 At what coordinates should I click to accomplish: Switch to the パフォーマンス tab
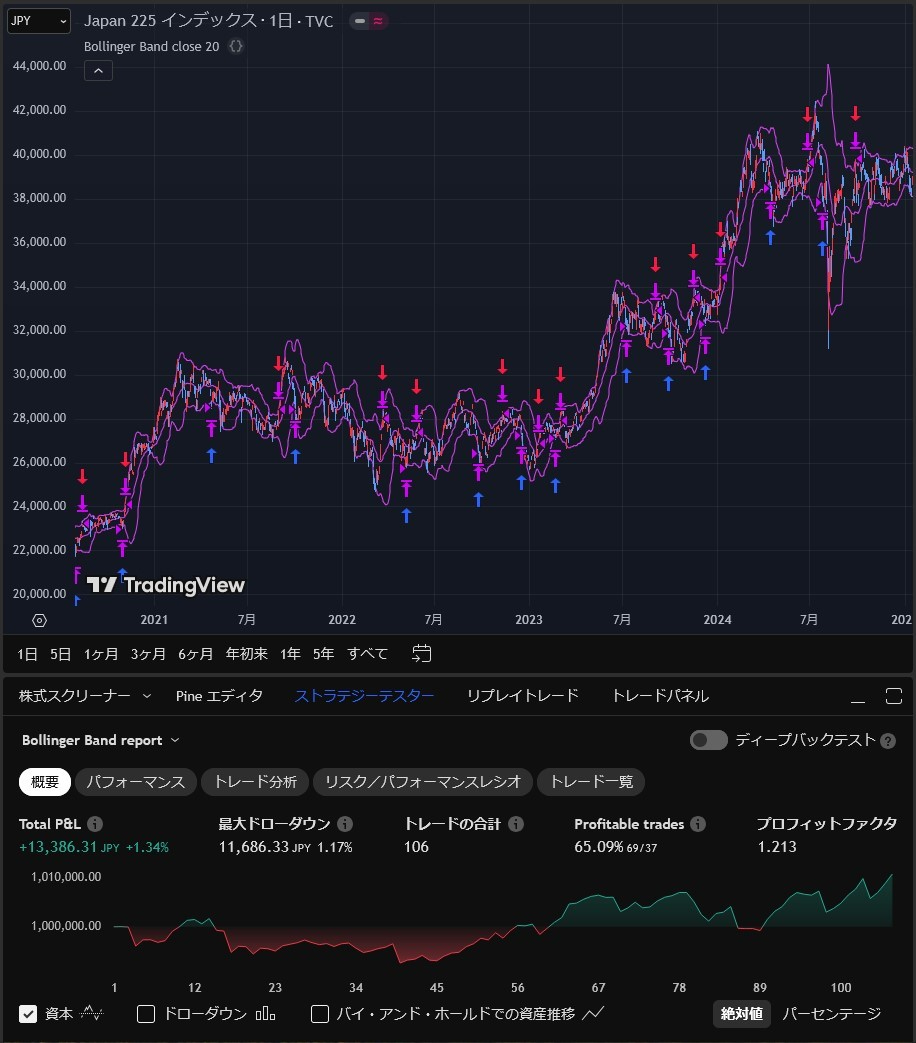pos(135,782)
